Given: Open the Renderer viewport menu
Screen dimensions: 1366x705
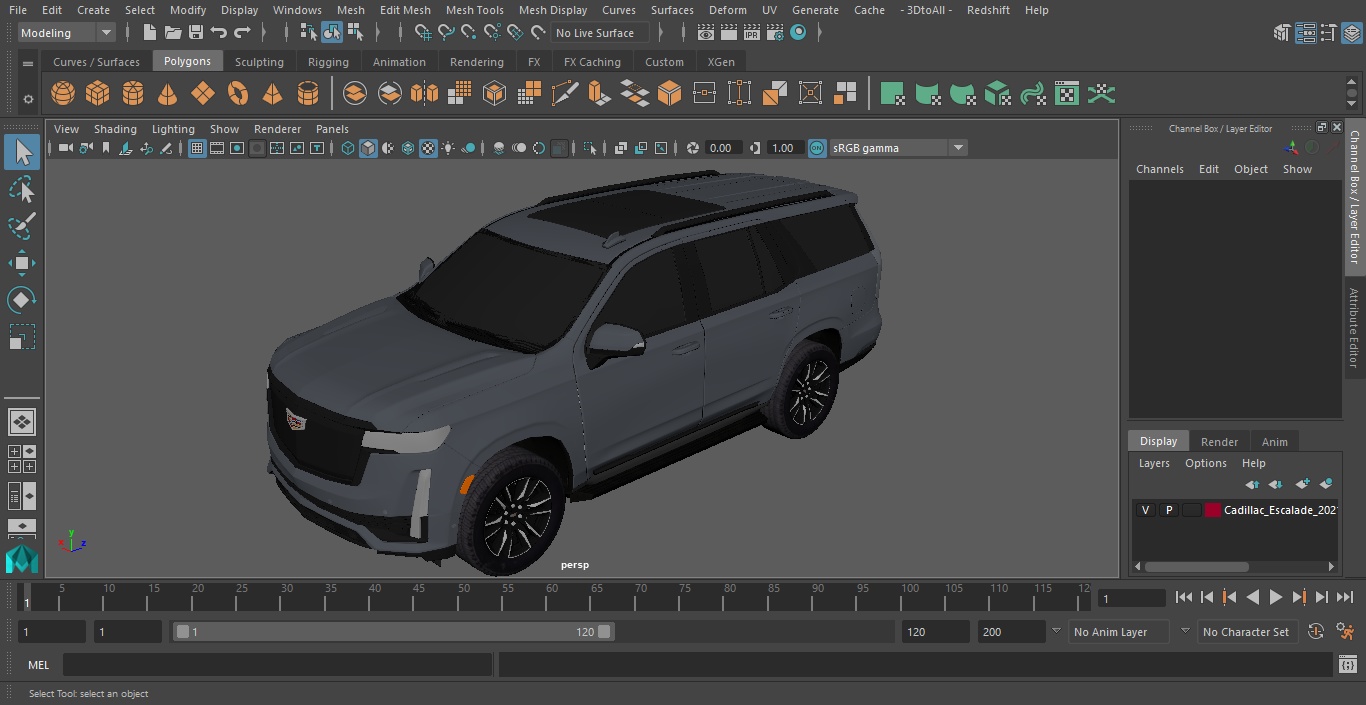Looking at the screenshot, I should click(277, 129).
